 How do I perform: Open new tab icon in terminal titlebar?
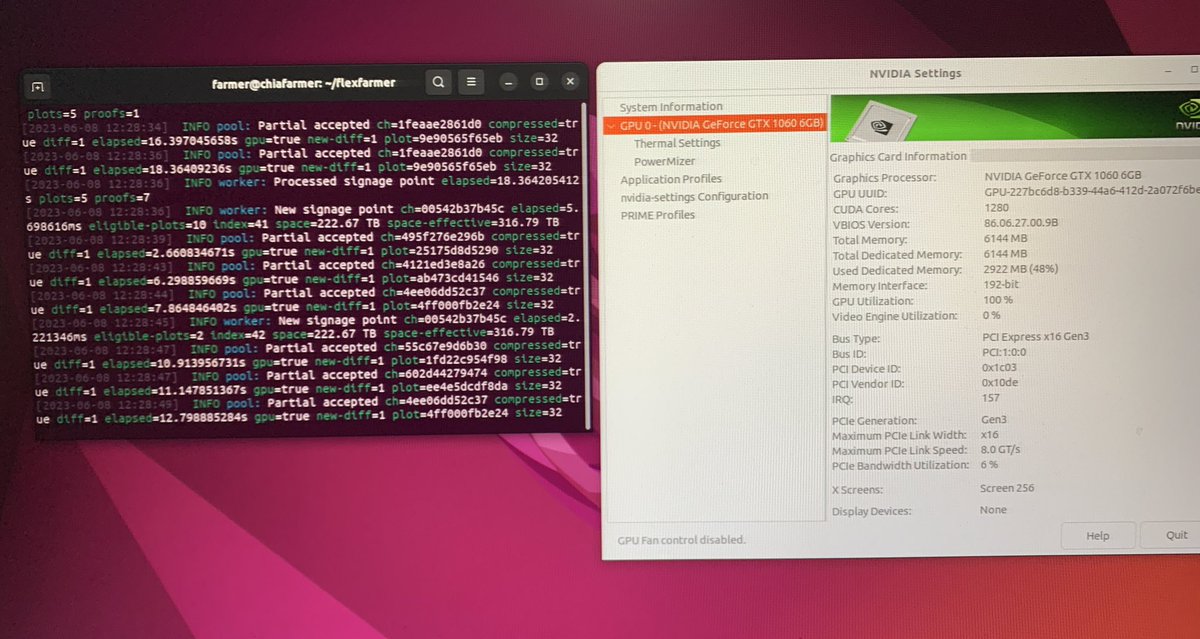pyautogui.click(x=37, y=85)
